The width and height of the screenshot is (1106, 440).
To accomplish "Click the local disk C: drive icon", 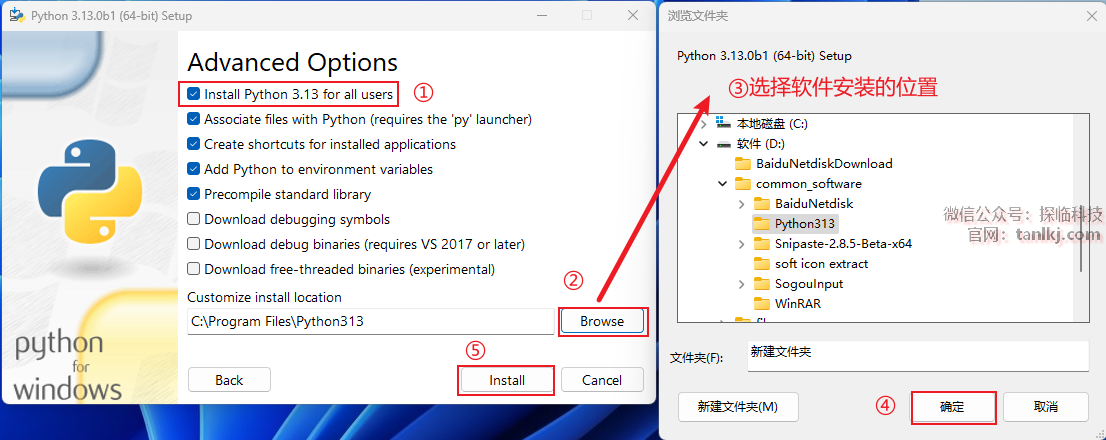I will [x=724, y=124].
